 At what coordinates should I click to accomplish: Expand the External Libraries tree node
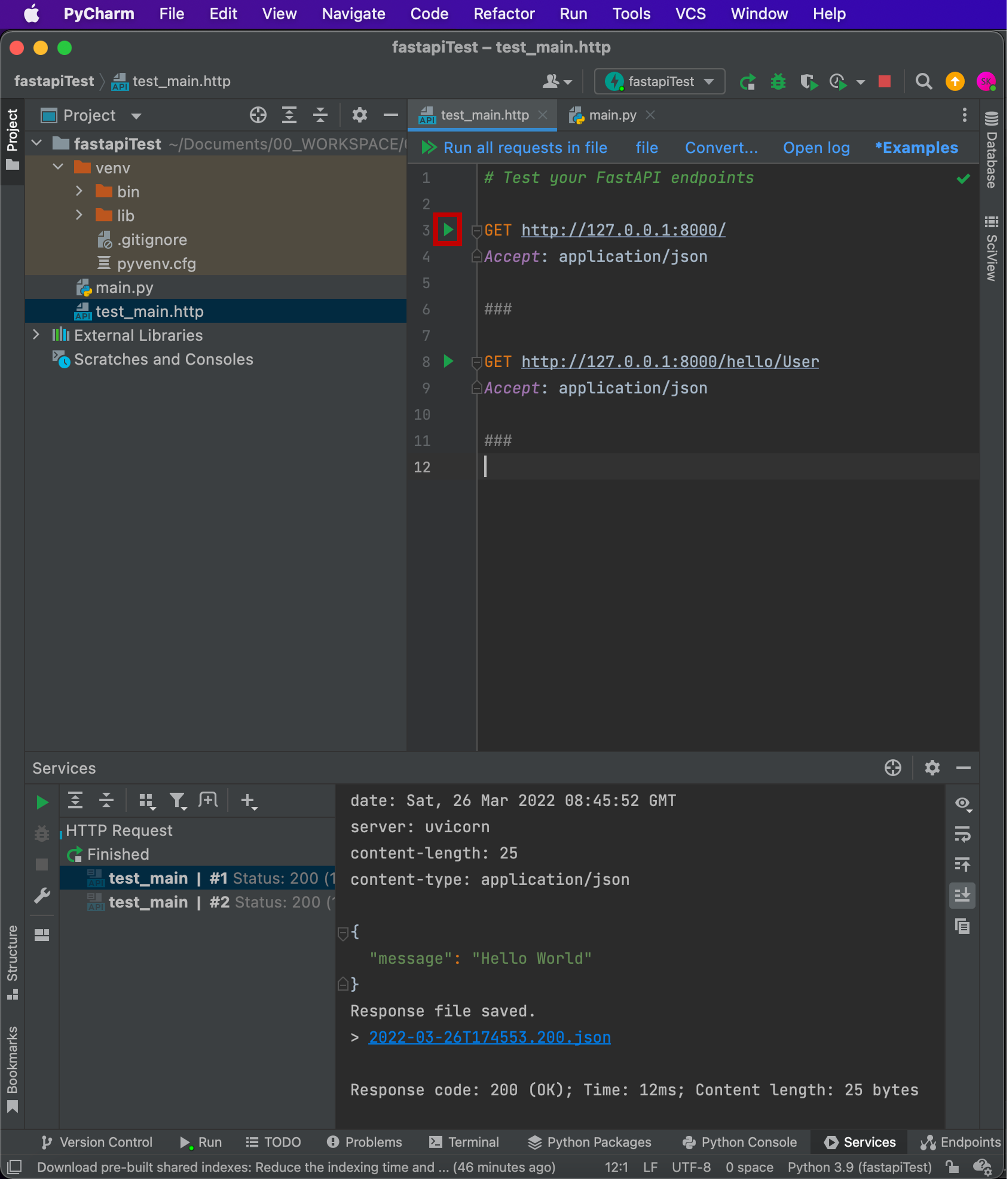(x=36, y=335)
